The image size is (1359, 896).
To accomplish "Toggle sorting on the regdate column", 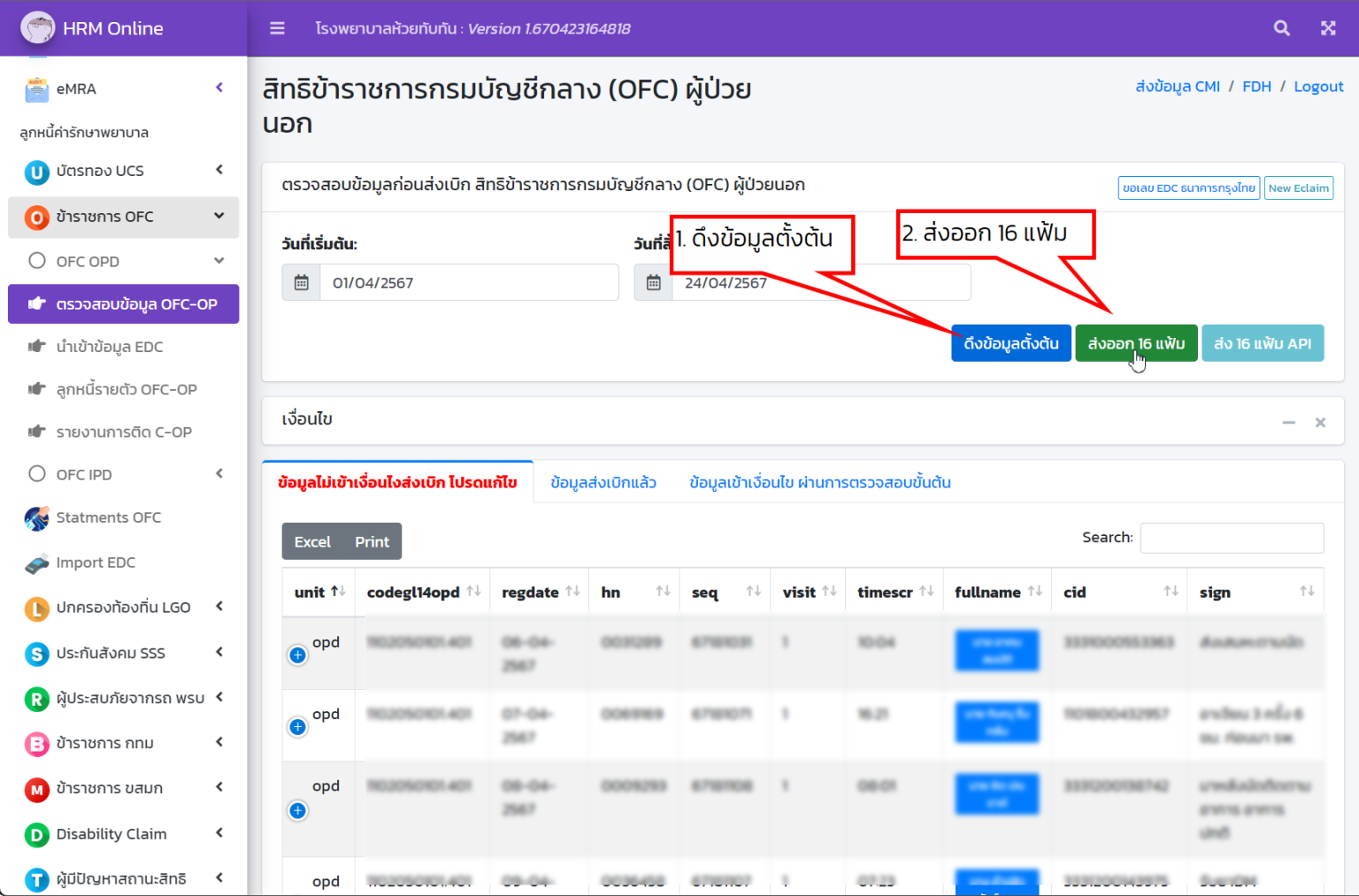I will (539, 590).
